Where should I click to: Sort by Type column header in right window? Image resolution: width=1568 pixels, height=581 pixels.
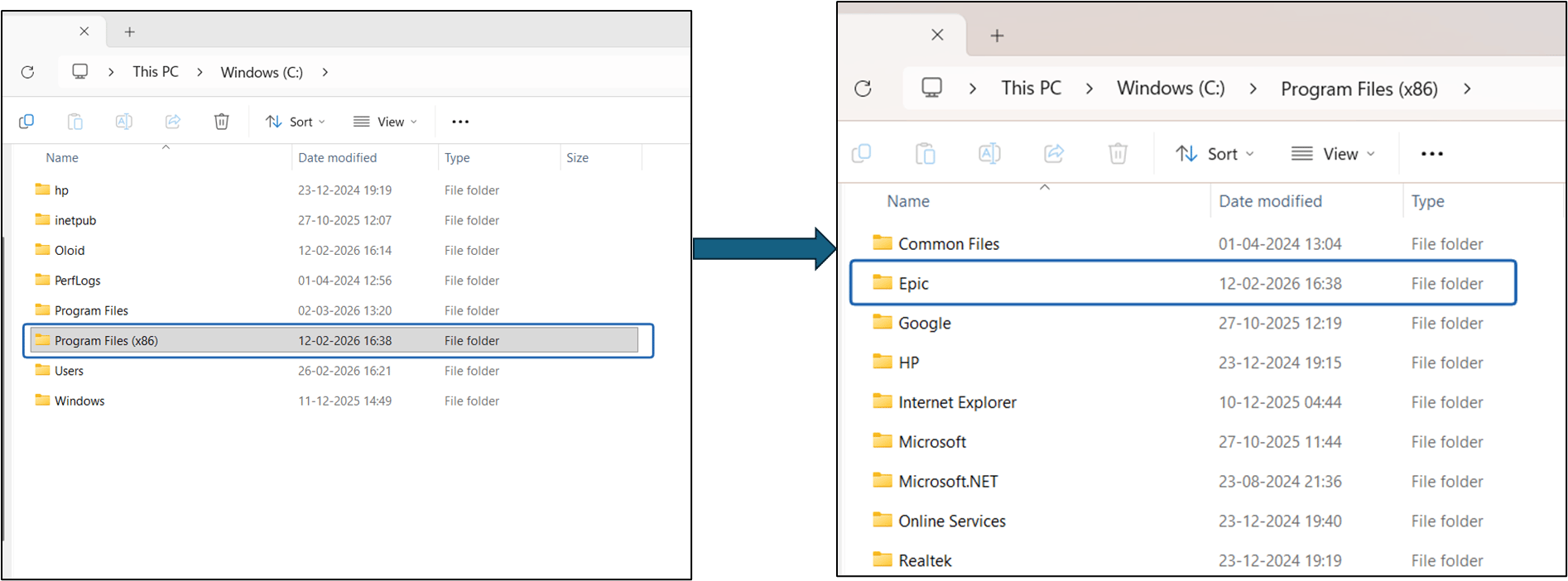[1427, 201]
